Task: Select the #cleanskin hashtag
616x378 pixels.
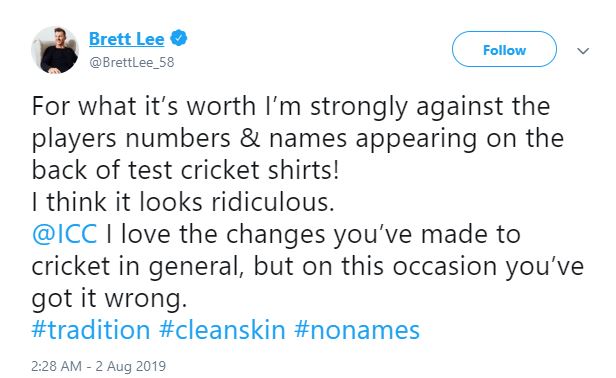Action: pos(222,330)
